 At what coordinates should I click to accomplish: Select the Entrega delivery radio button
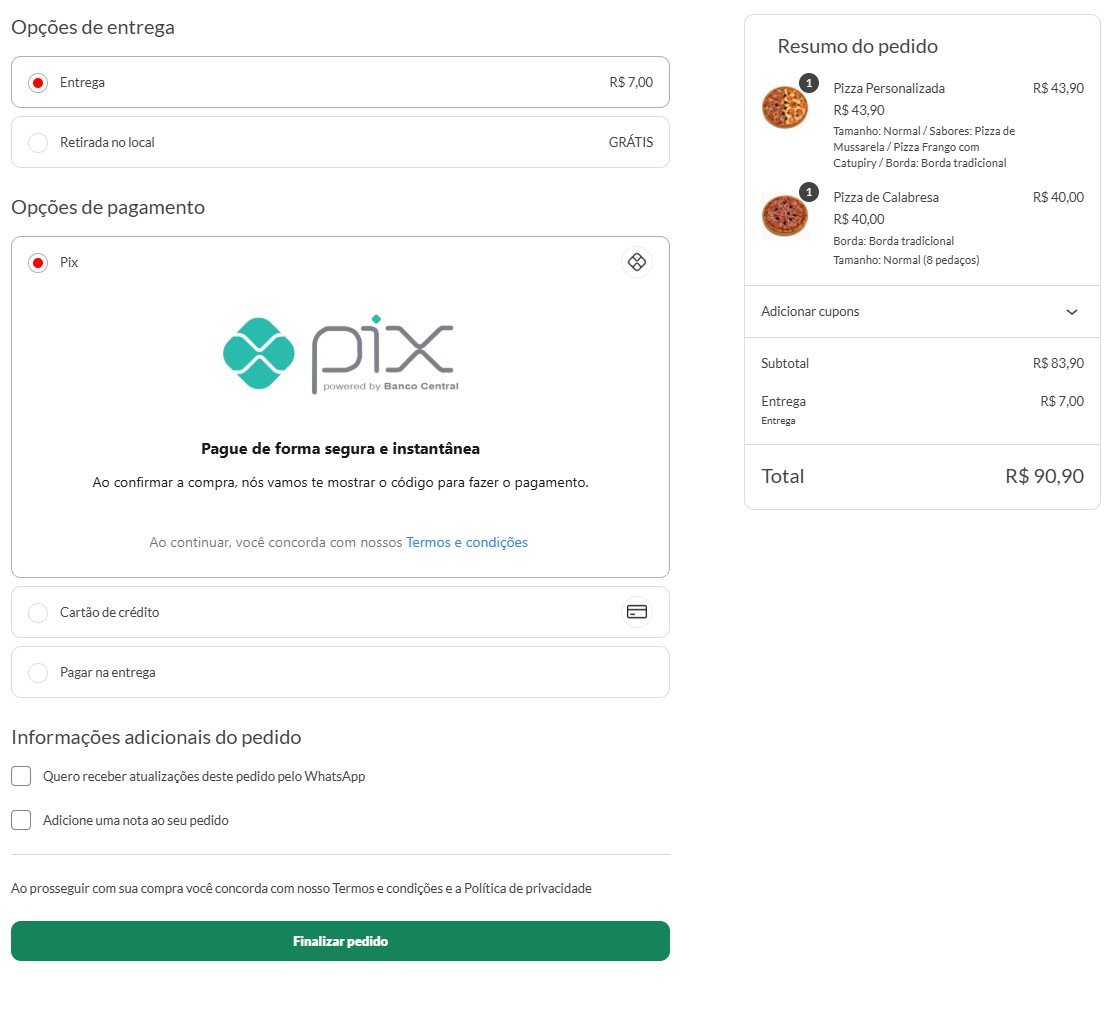38,83
